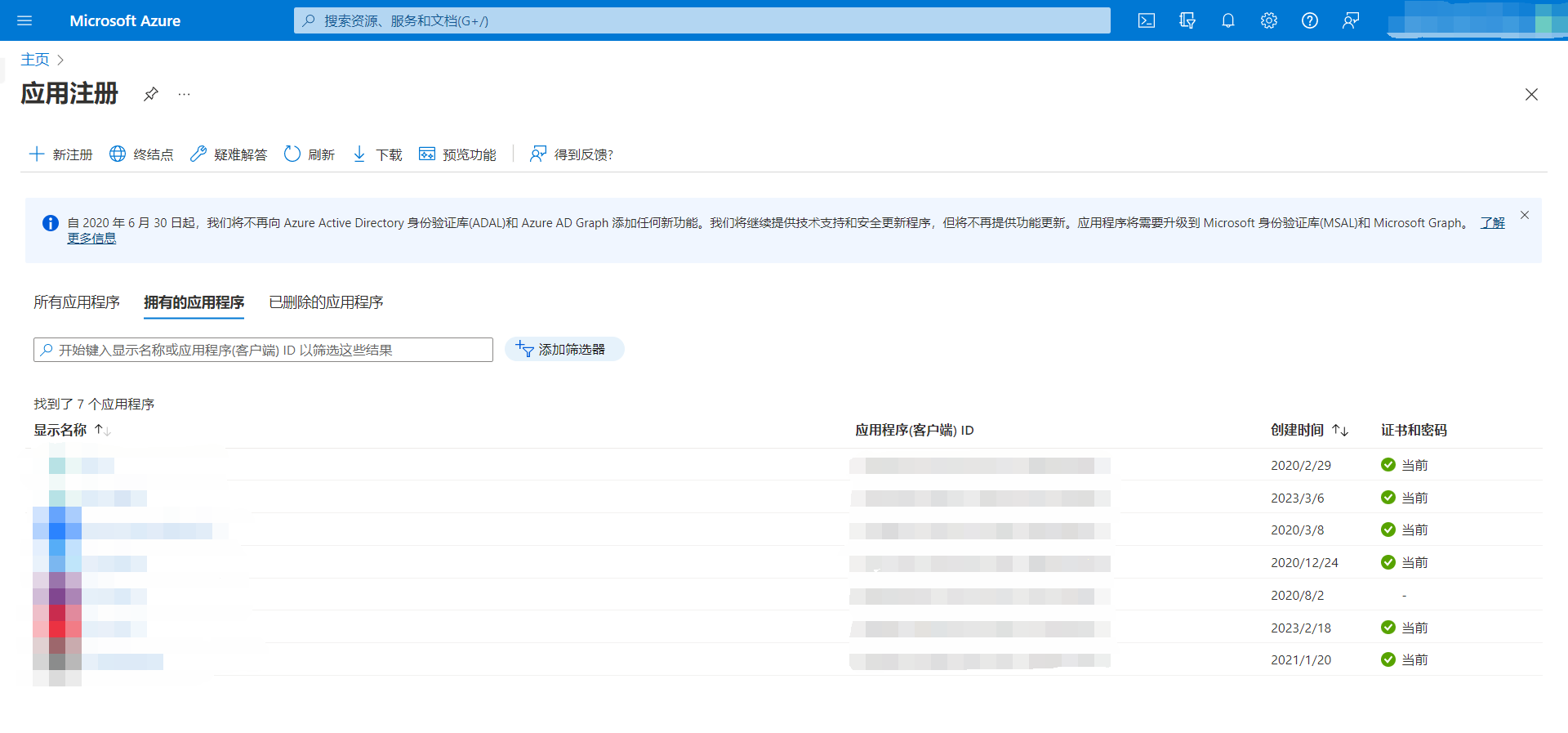Open more options ellipsis beside title

pyautogui.click(x=185, y=94)
